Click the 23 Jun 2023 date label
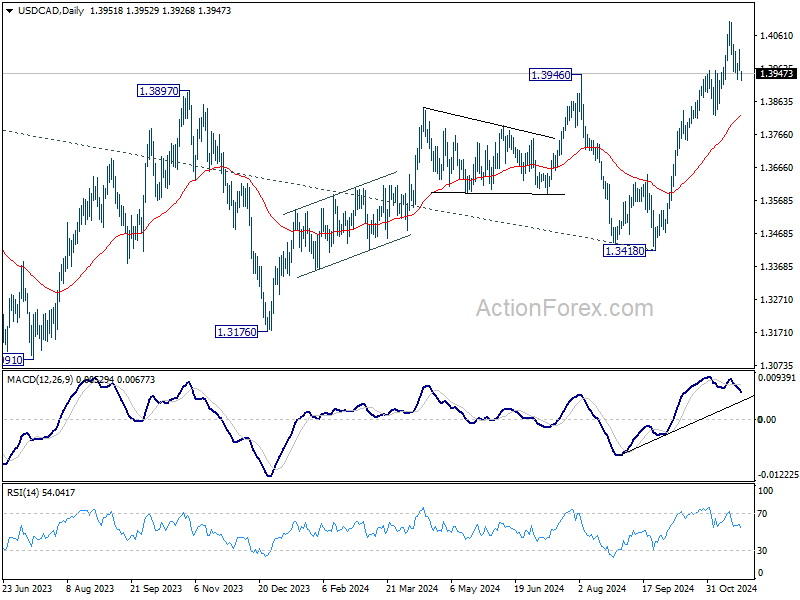 click(x=28, y=588)
